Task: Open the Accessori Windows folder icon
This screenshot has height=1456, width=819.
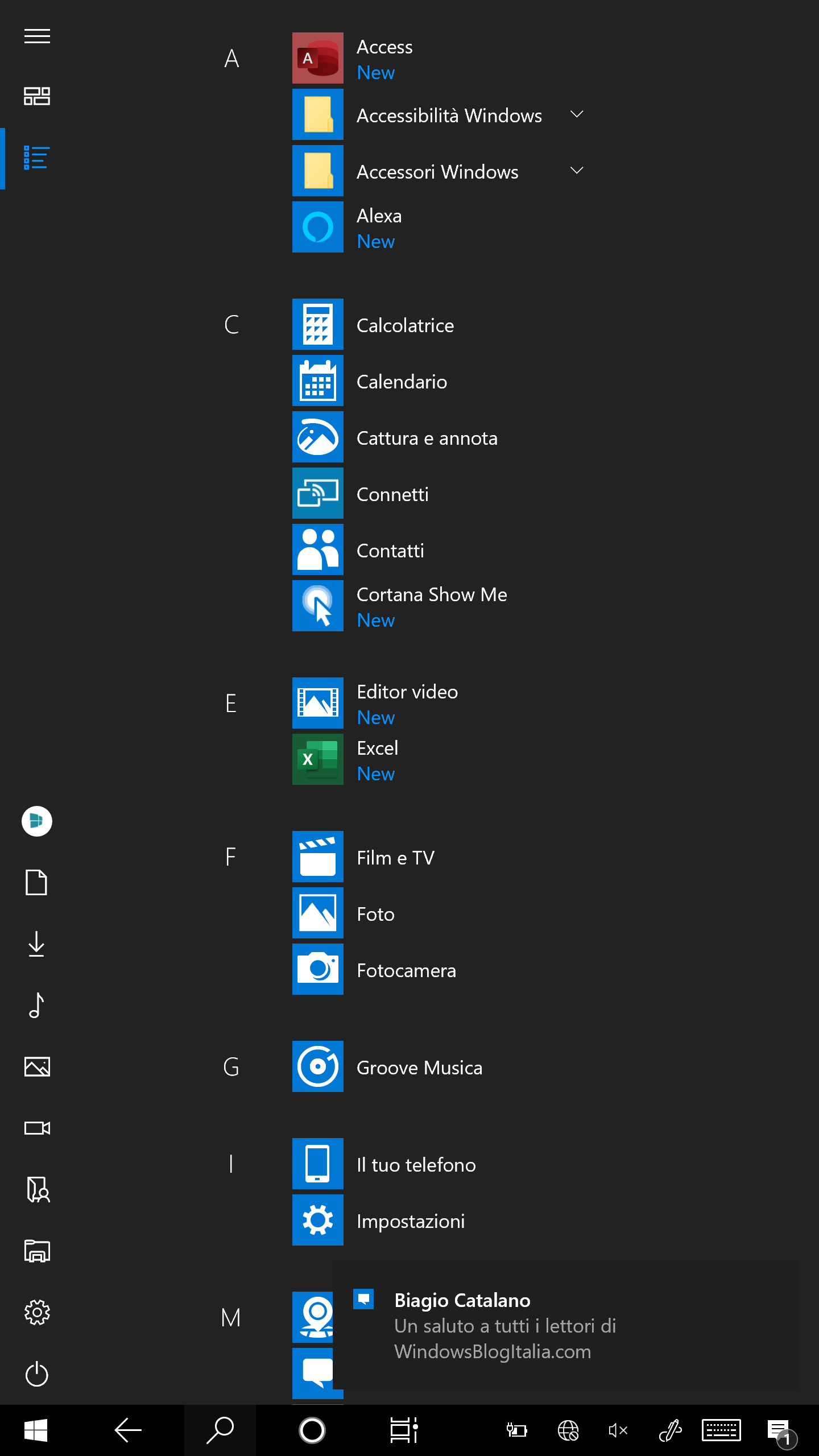Action: (x=317, y=171)
